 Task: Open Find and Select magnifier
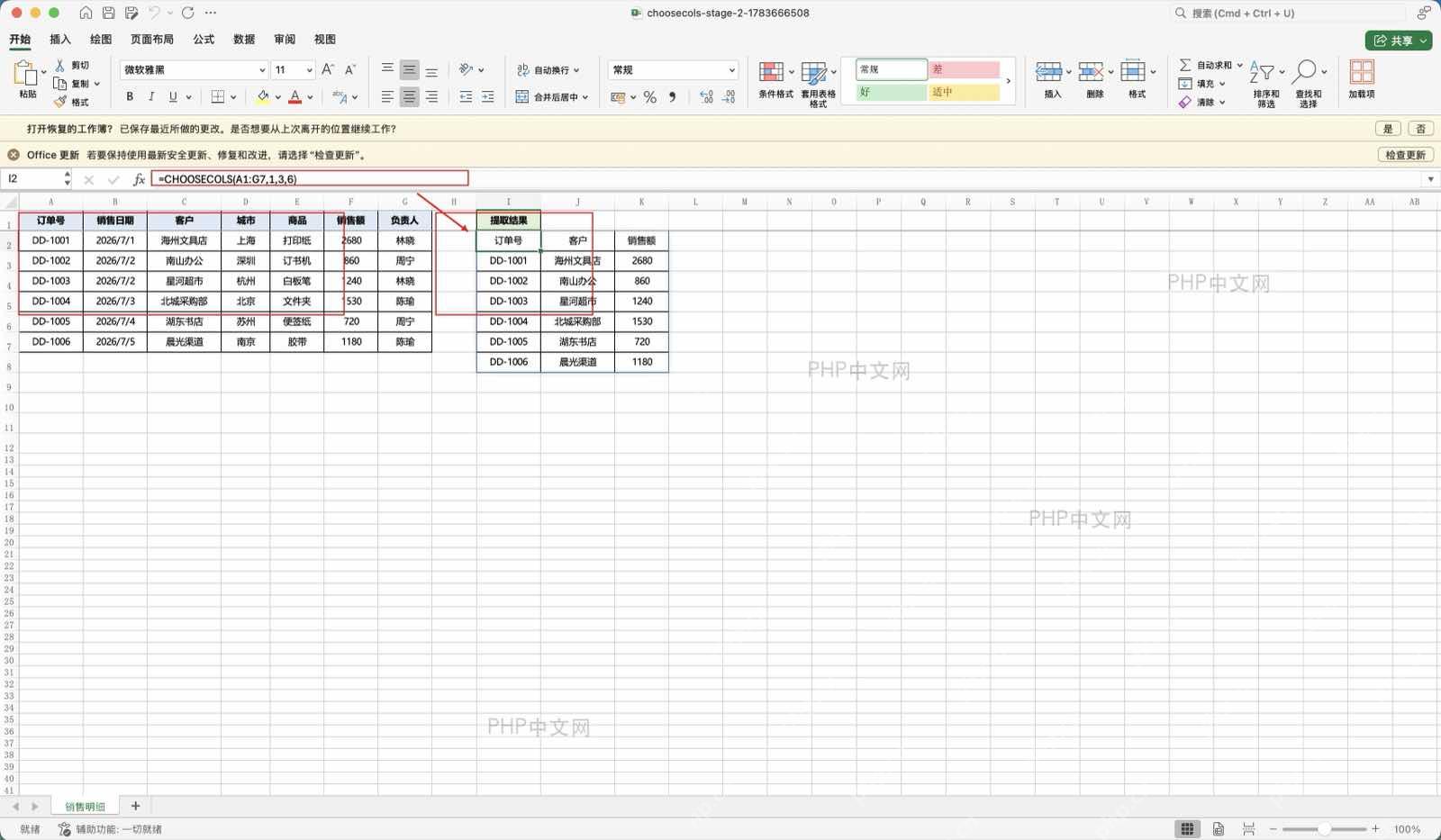[x=1309, y=85]
